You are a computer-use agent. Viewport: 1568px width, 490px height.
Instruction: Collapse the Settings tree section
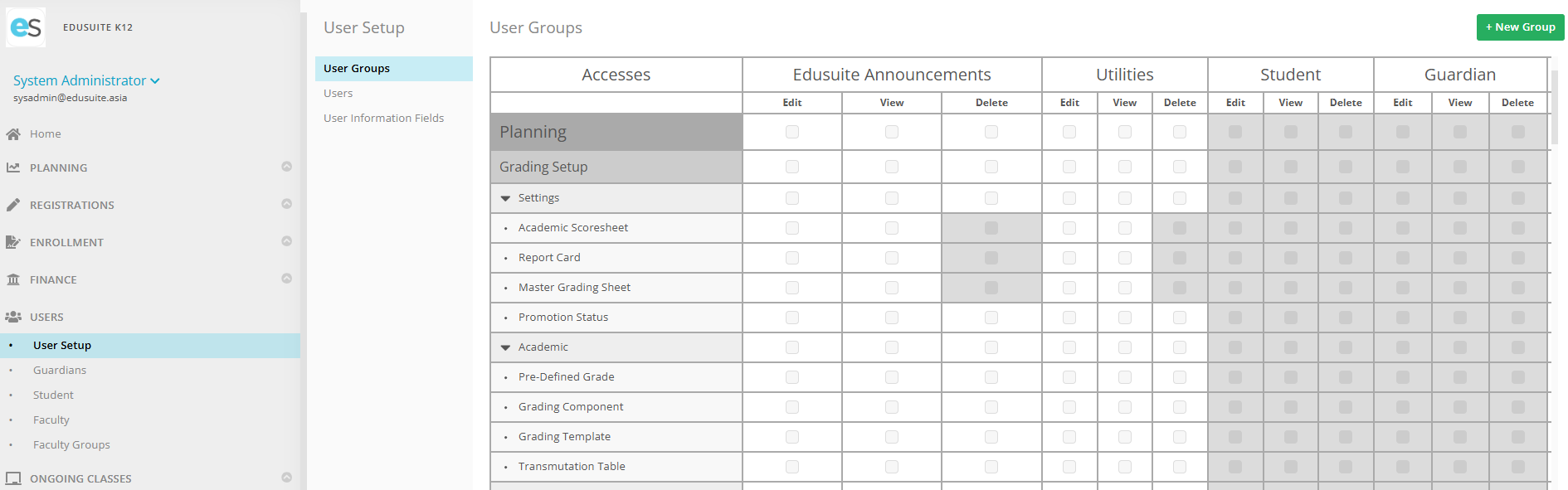505,198
